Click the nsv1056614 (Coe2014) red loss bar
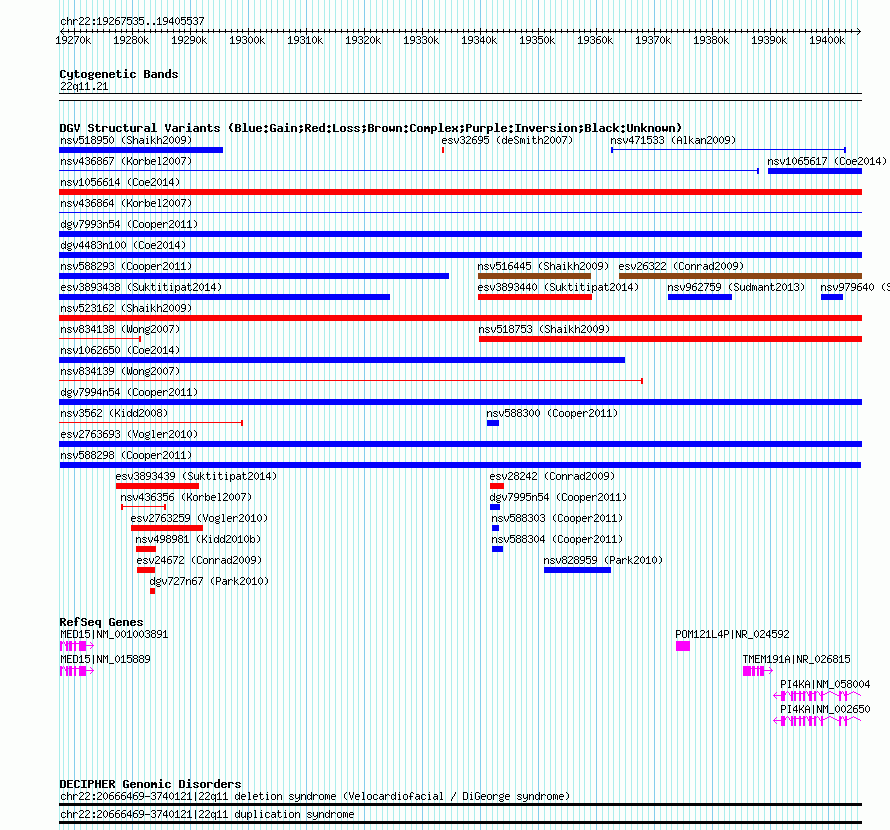890x830 pixels. click(x=460, y=192)
